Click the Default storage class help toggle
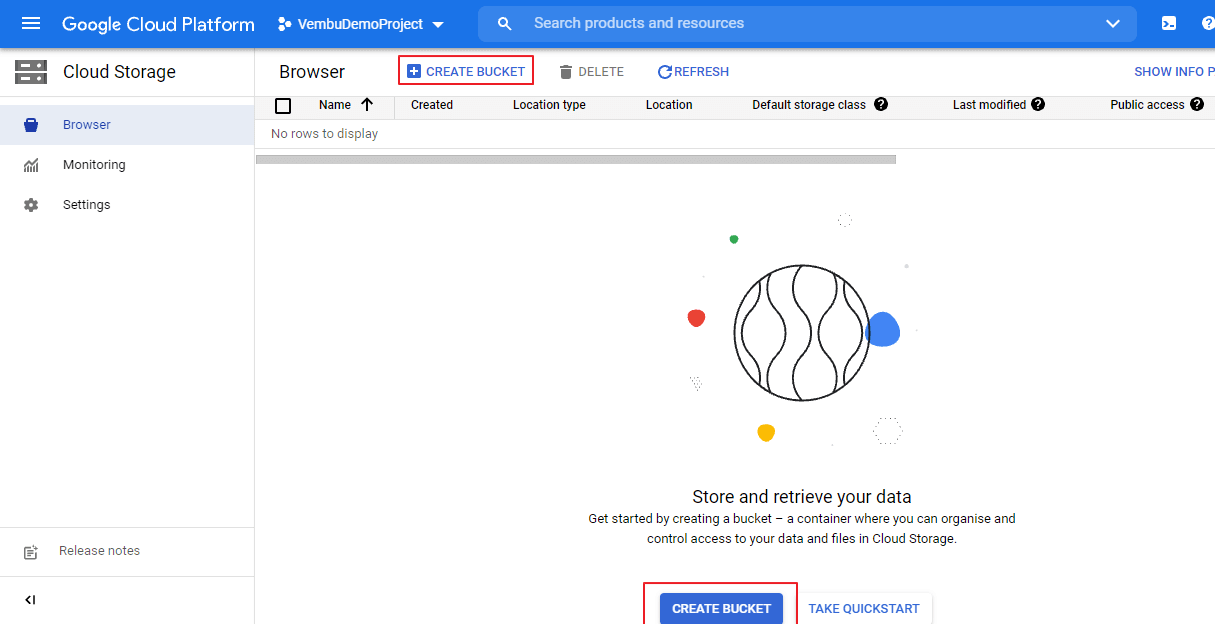1215x624 pixels. [879, 105]
